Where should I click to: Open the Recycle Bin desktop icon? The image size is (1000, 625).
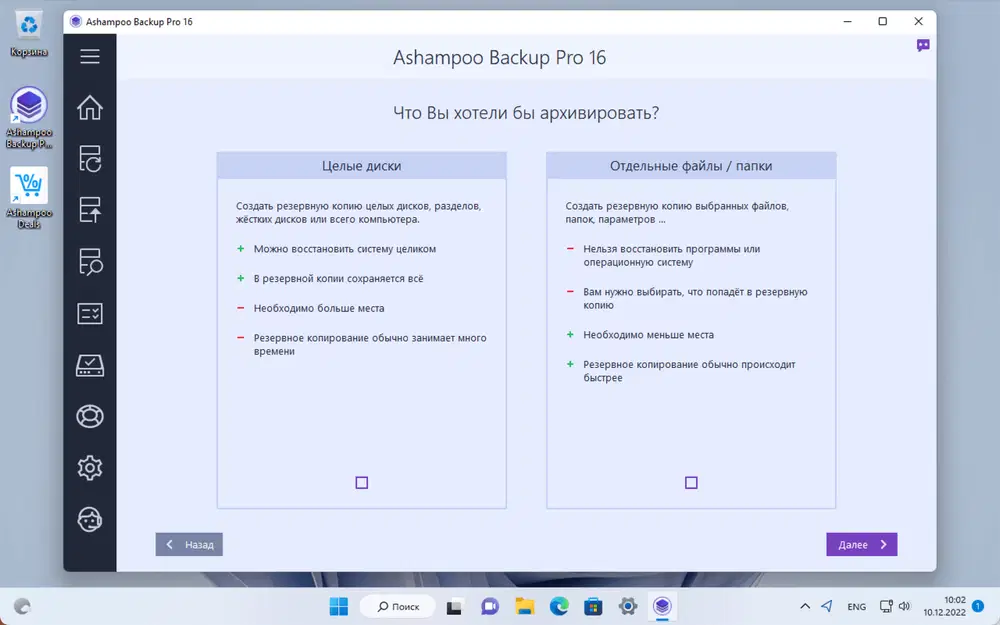(29, 34)
